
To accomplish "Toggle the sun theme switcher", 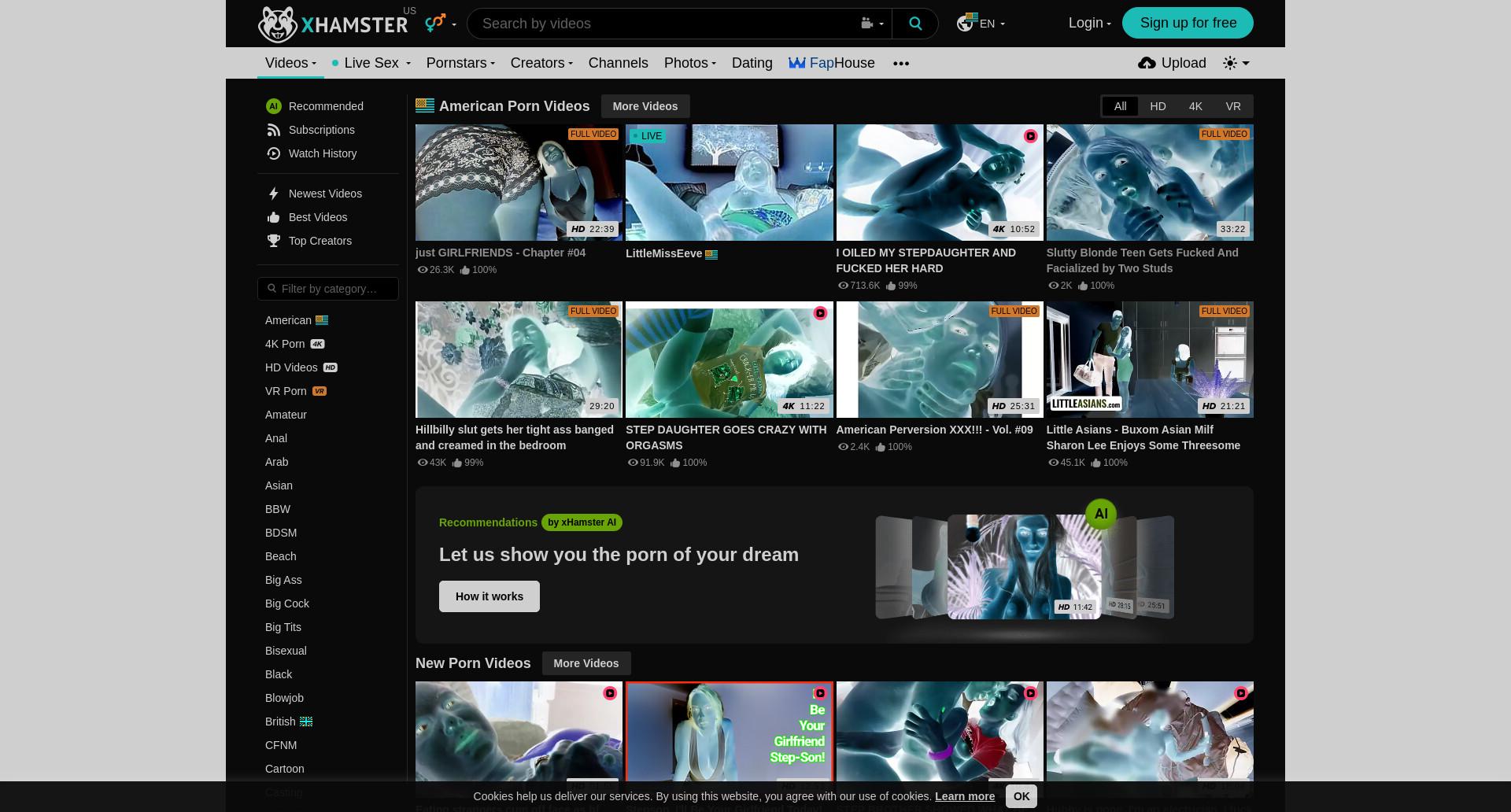I will click(1230, 63).
